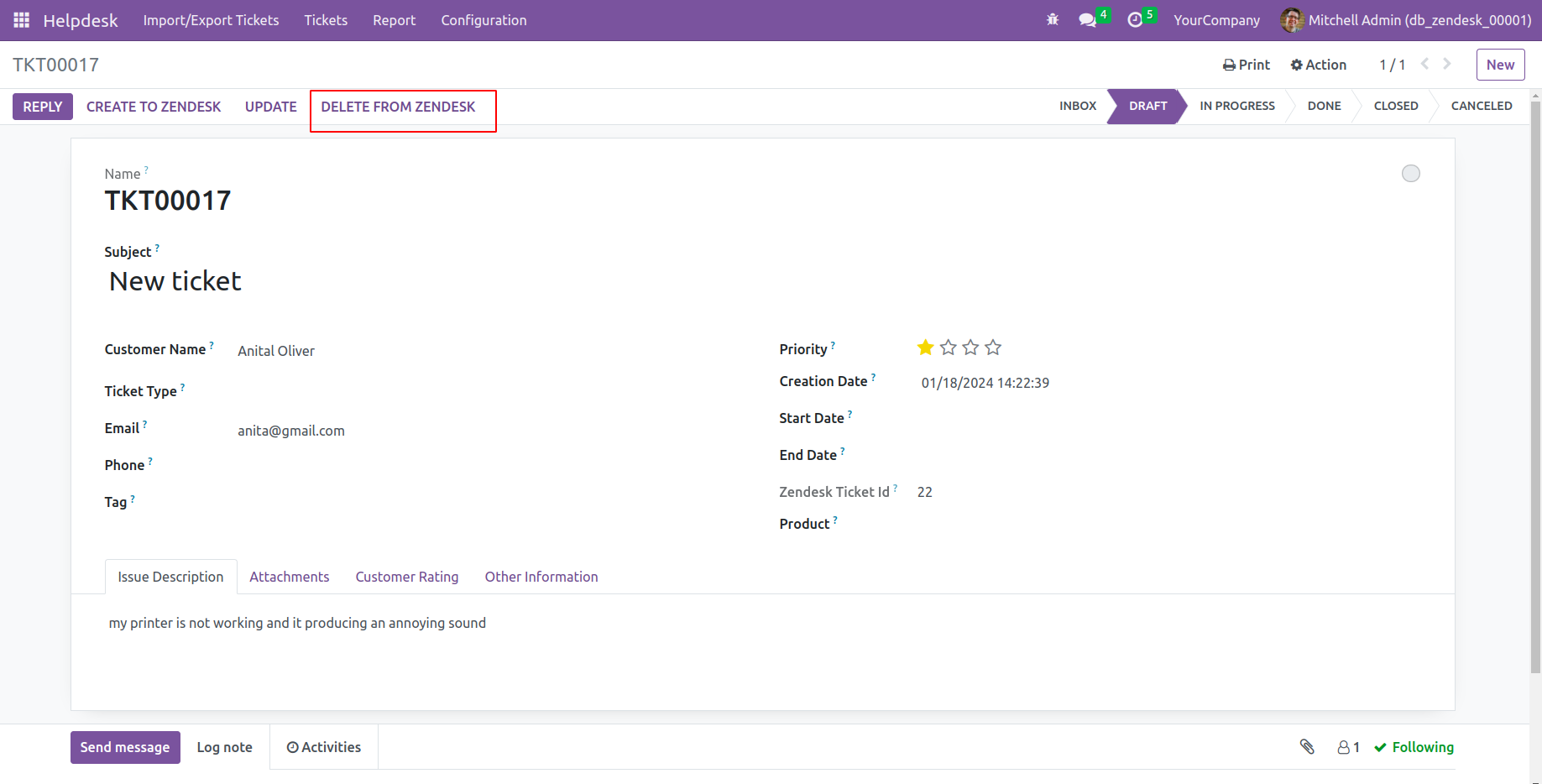1542x784 pixels.
Task: Set priority to second star
Action: coord(949,348)
